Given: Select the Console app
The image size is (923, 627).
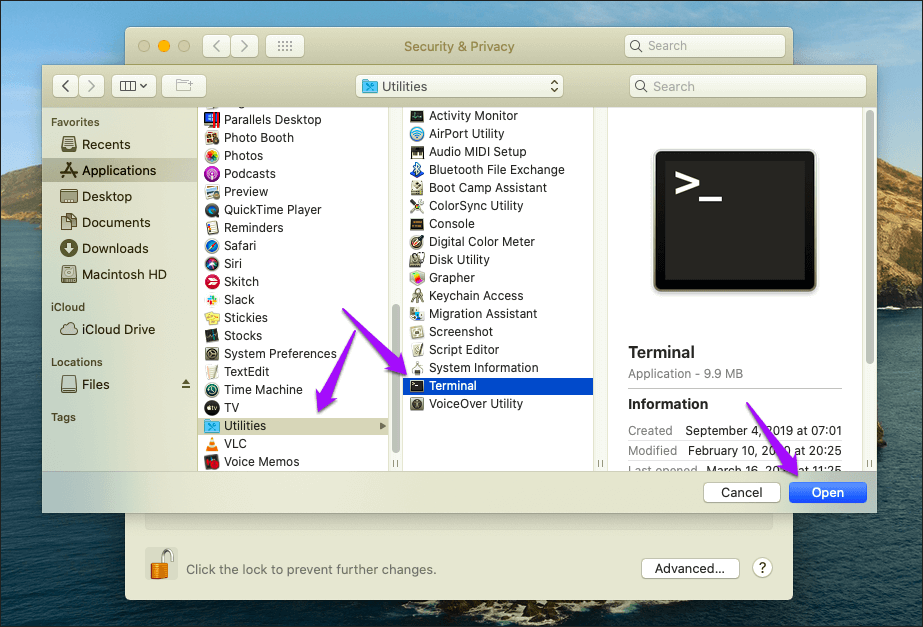Looking at the screenshot, I should [x=497, y=224].
